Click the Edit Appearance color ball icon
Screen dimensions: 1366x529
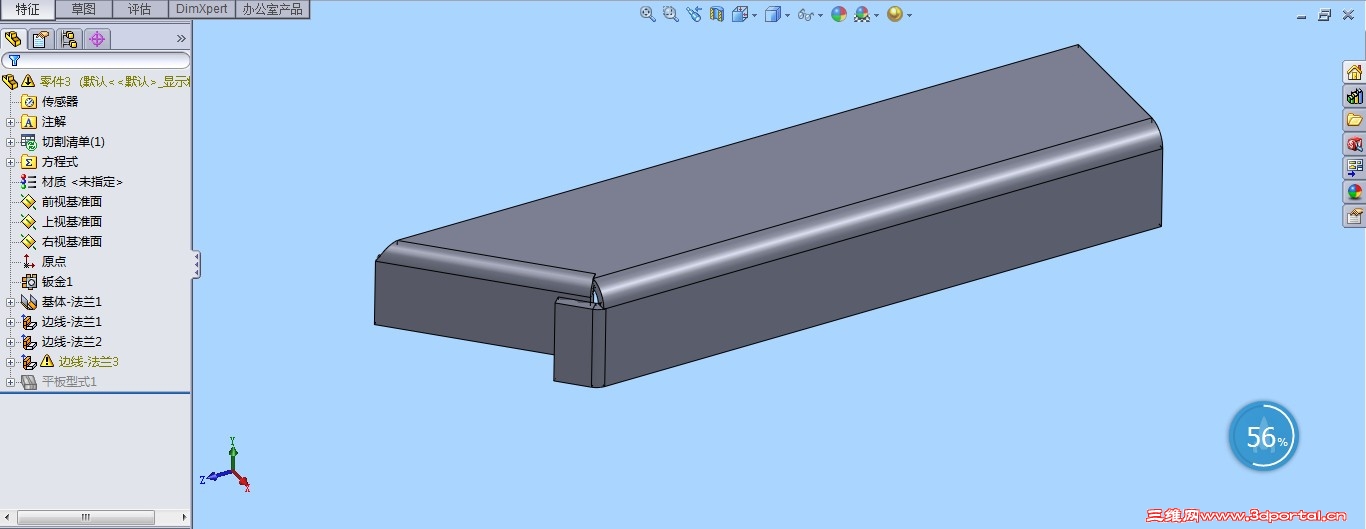[838, 14]
